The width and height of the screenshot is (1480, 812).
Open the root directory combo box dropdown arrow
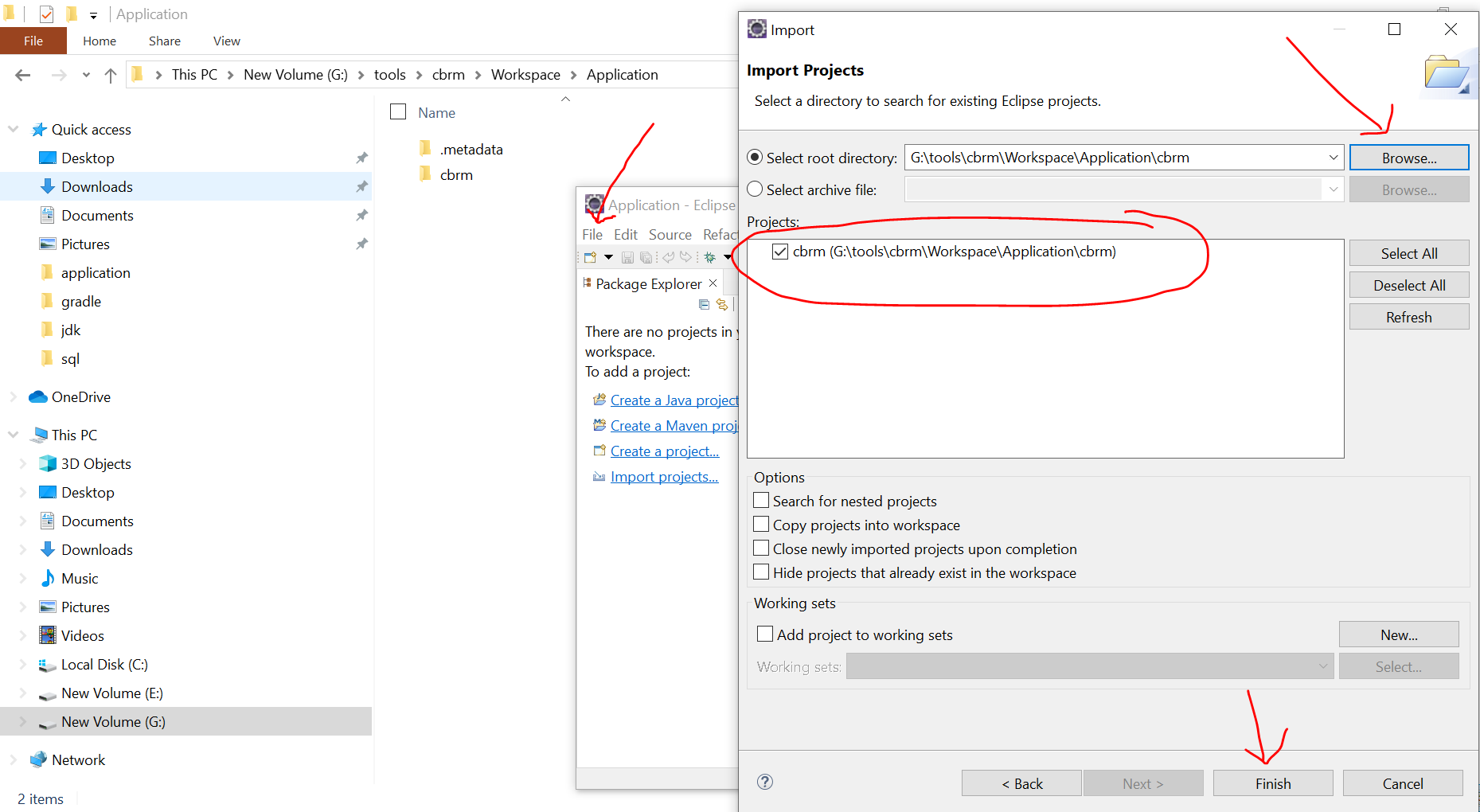tap(1334, 158)
